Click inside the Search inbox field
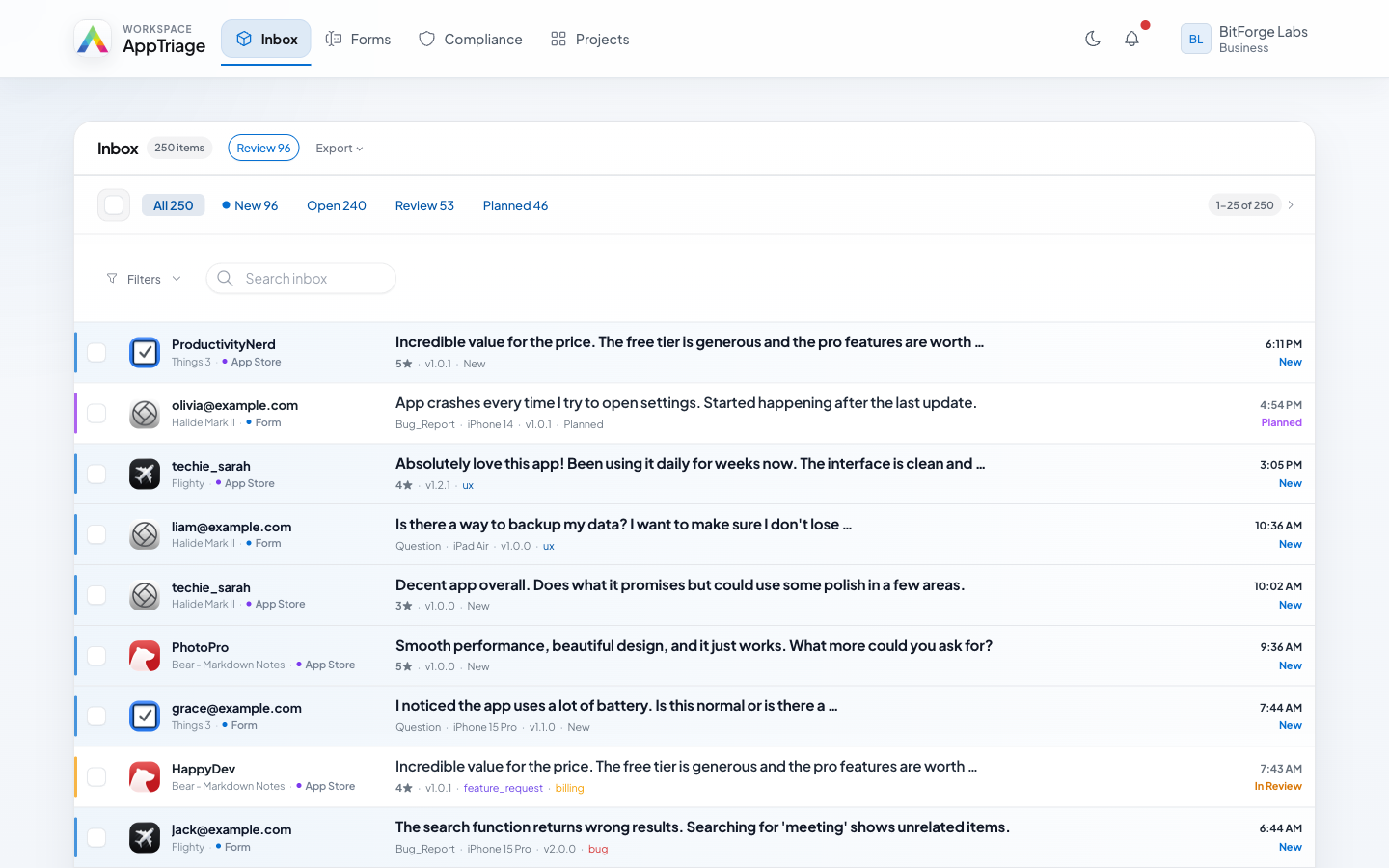Screen dimensions: 1389x868 click(x=299, y=279)
